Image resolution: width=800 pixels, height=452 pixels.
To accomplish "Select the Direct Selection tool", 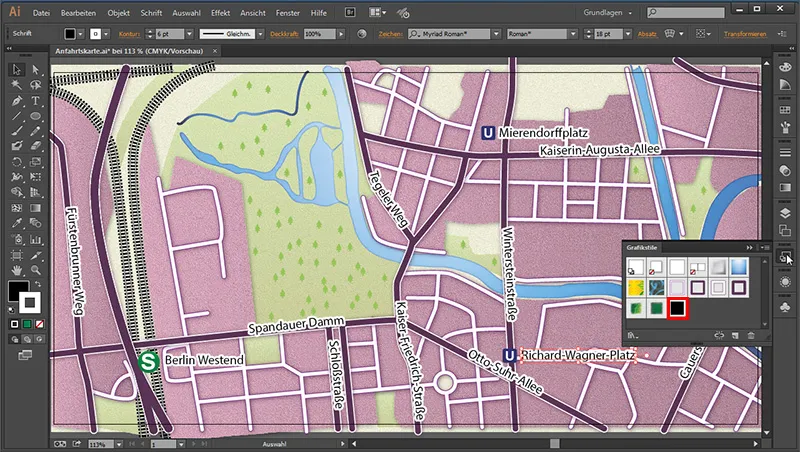I will click(35, 69).
